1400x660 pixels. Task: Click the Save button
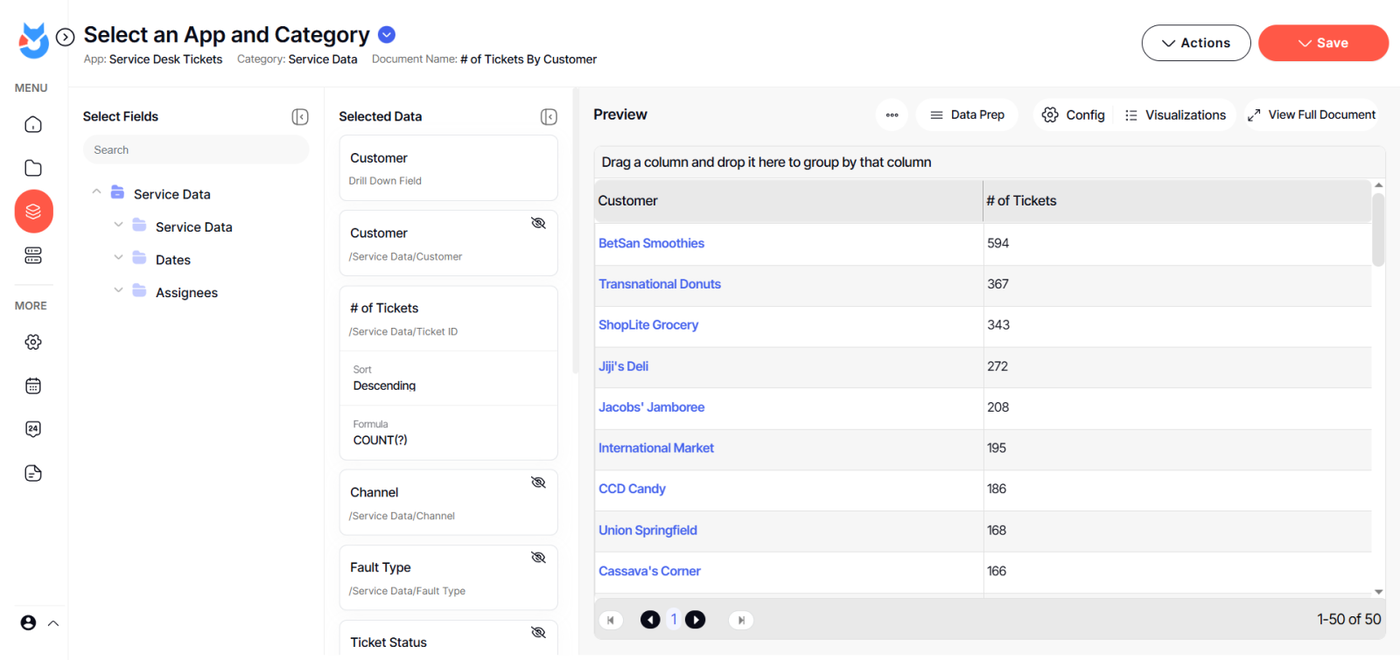[1322, 43]
